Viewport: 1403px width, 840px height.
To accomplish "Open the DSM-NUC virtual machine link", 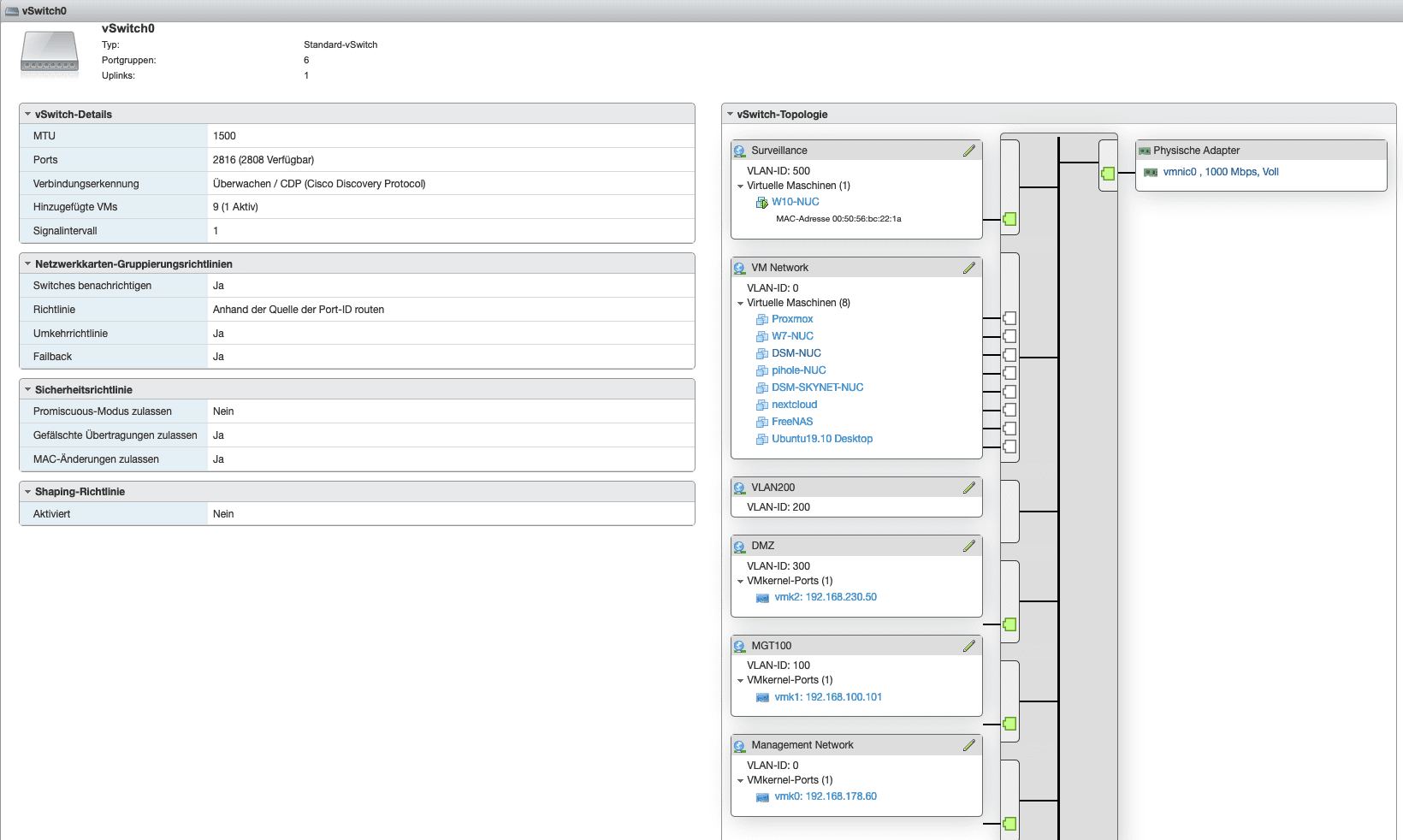I will pyautogui.click(x=796, y=353).
